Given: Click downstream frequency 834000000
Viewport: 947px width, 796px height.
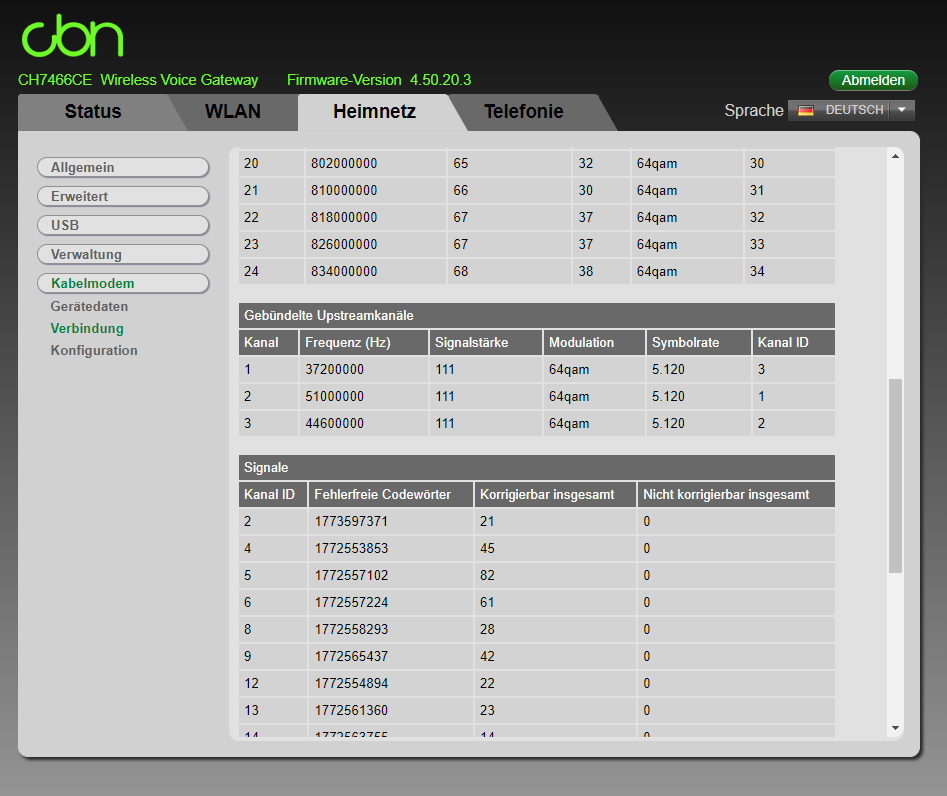Looking at the screenshot, I should pos(344,272).
